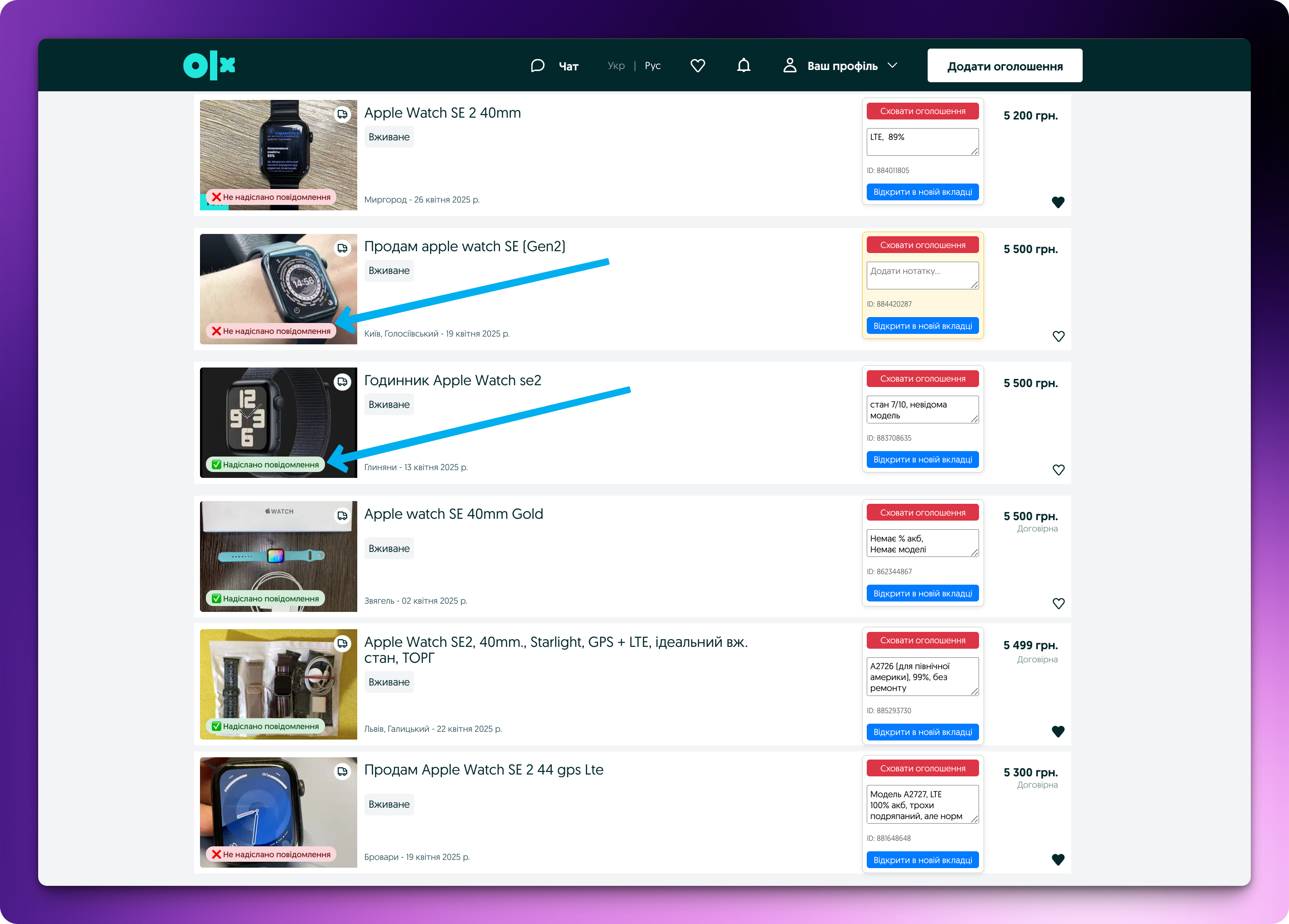
Task: Hide listing with ID 862344867
Action: click(922, 512)
